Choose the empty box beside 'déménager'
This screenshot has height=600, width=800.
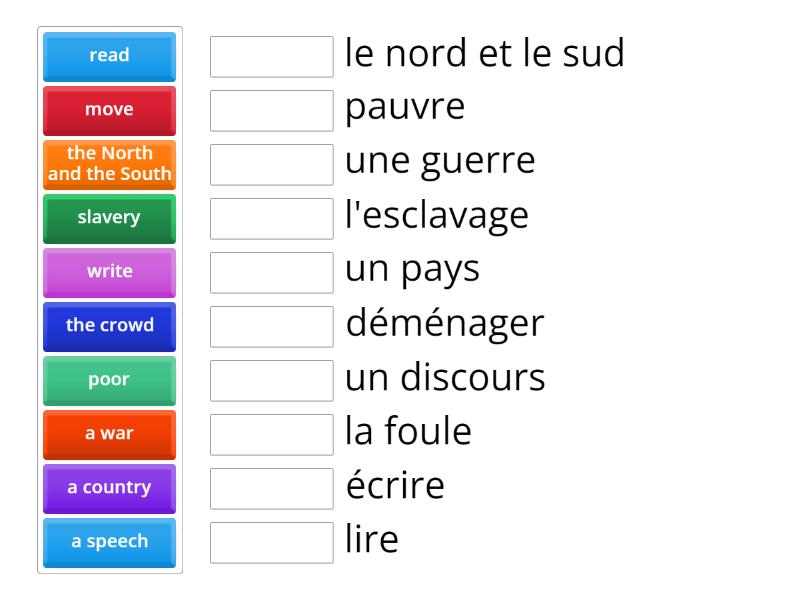point(272,327)
